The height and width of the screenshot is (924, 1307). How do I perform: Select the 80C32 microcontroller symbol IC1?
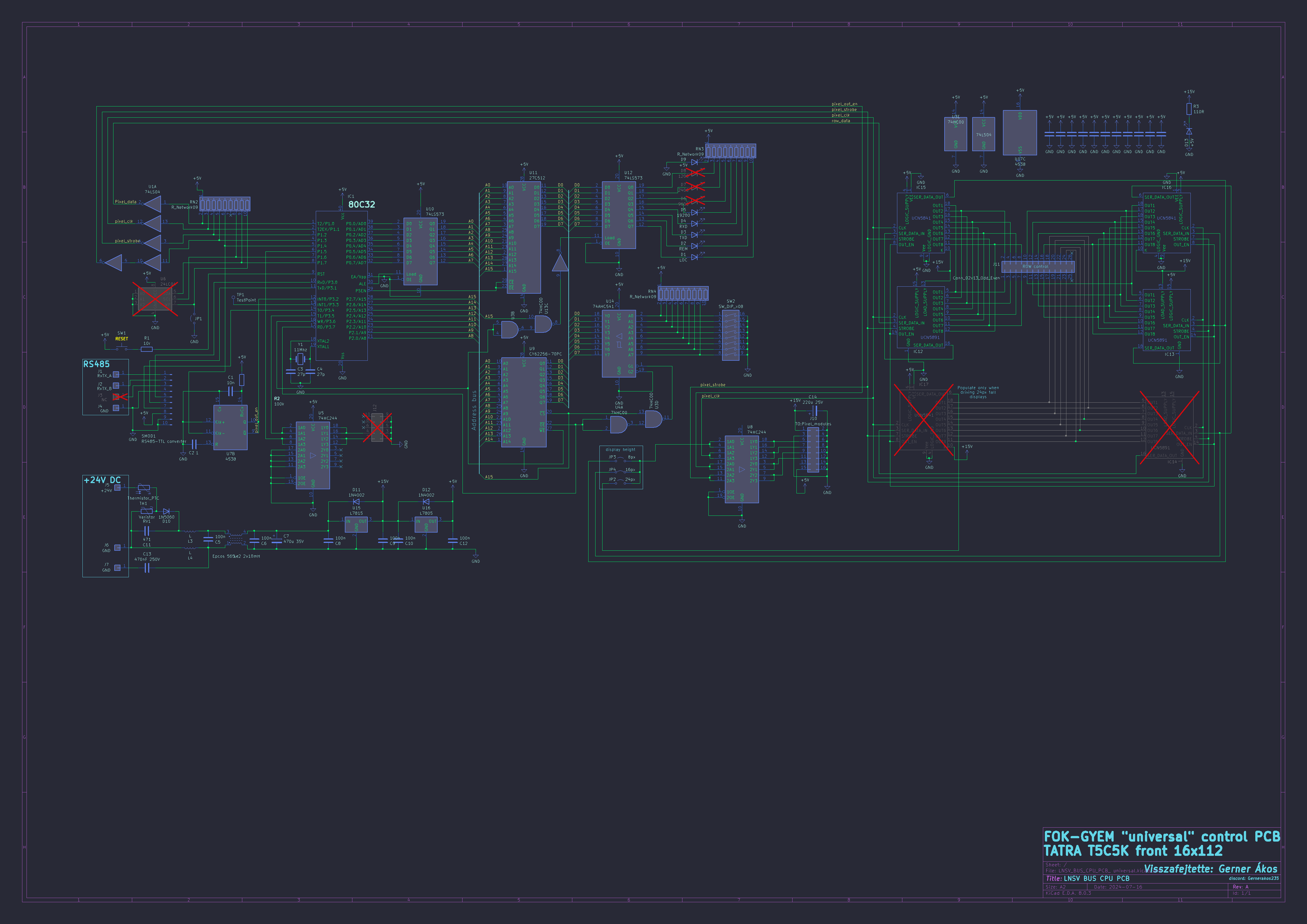click(341, 286)
